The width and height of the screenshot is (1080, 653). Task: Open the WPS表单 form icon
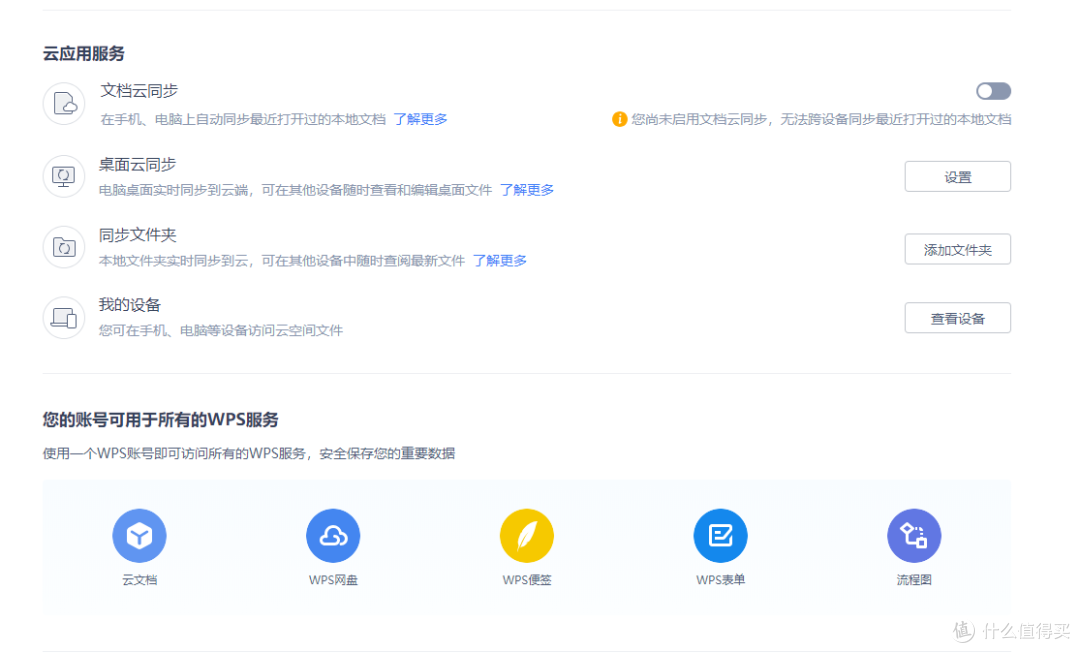click(x=720, y=535)
